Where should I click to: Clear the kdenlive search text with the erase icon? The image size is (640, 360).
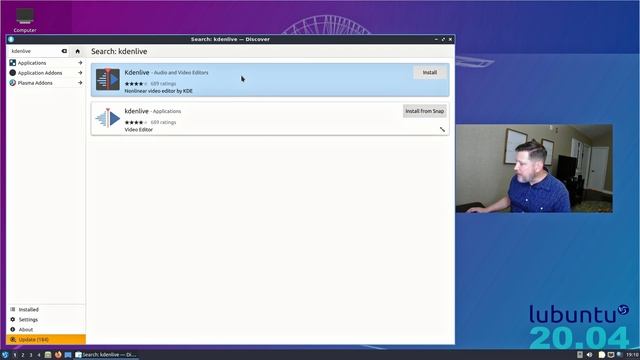(64, 51)
